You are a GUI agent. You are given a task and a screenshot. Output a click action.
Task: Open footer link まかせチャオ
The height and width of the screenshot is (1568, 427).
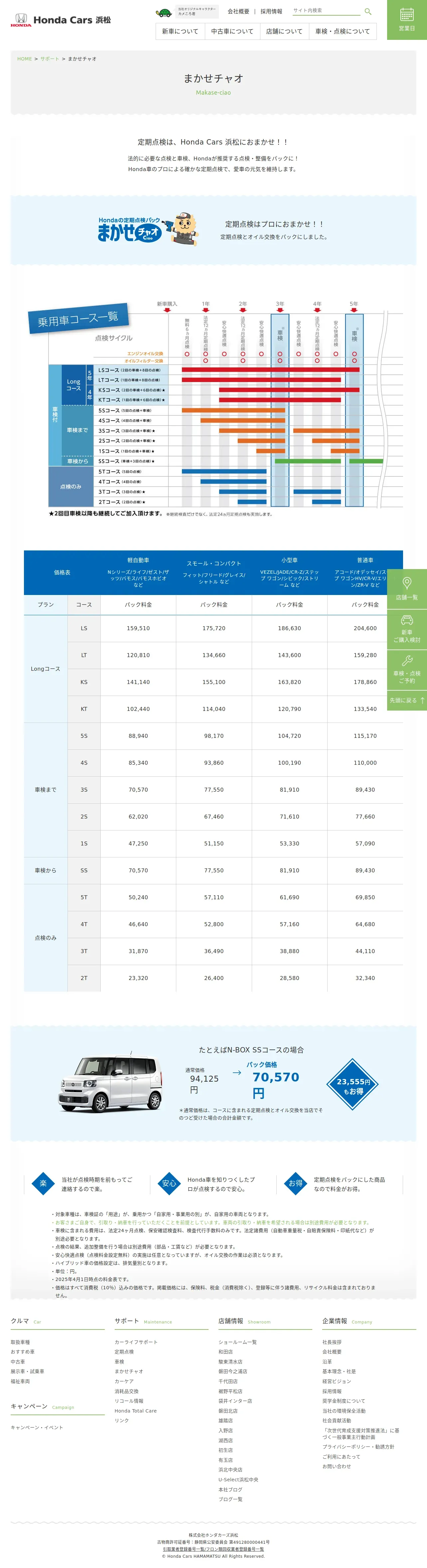tap(129, 1371)
